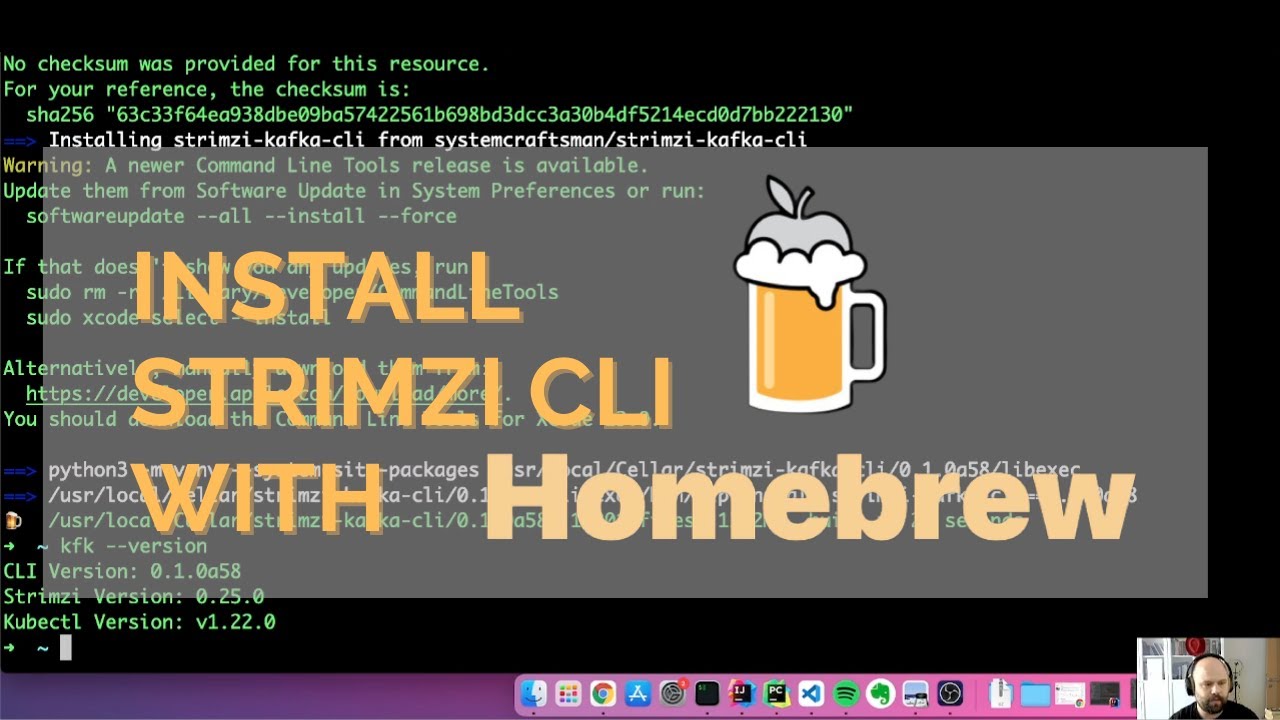Click the terminal cursor at the prompt
Image resolution: width=1280 pixels, height=720 pixels.
66,648
